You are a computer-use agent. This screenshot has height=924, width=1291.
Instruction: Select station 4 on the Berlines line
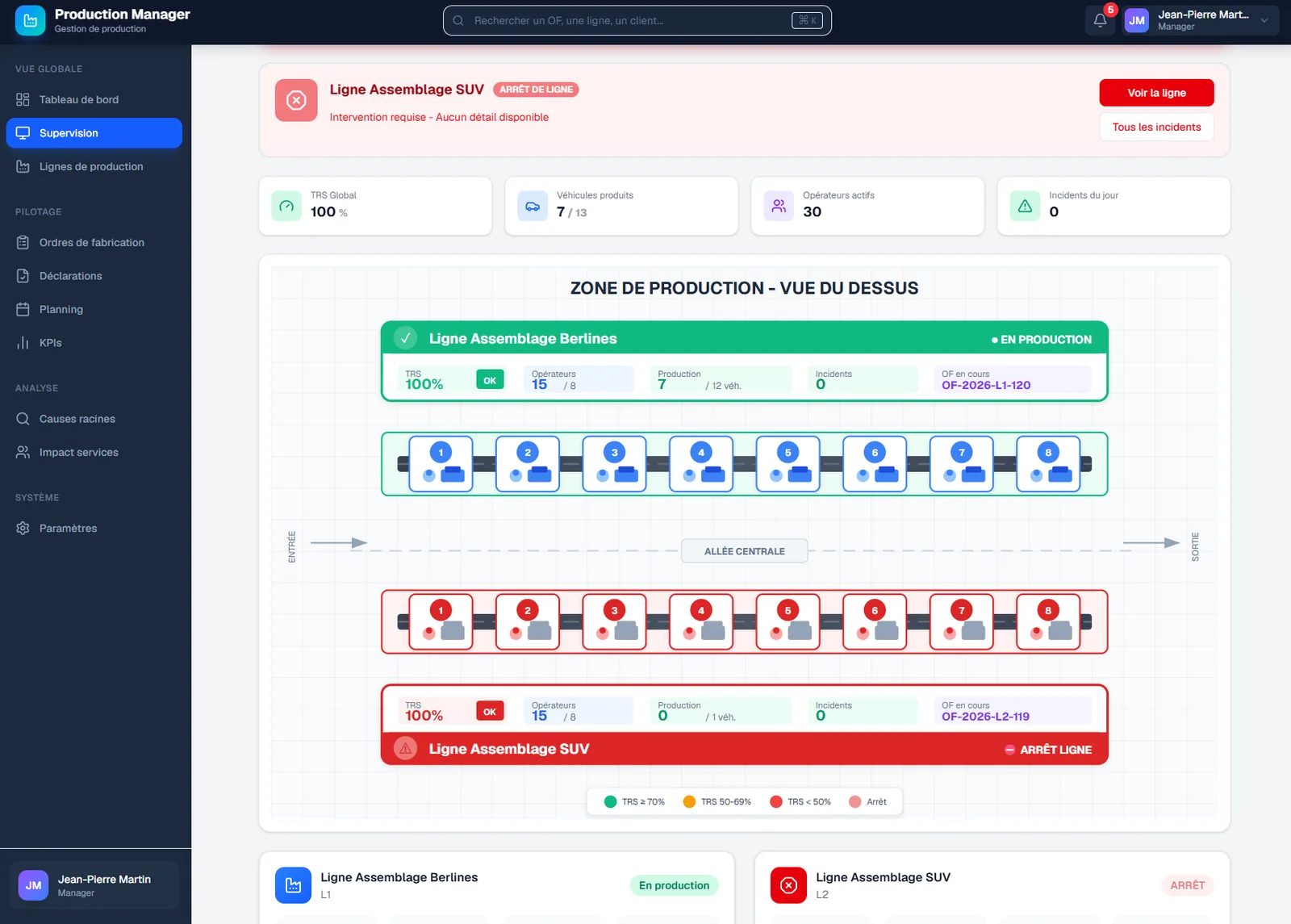pos(701,464)
